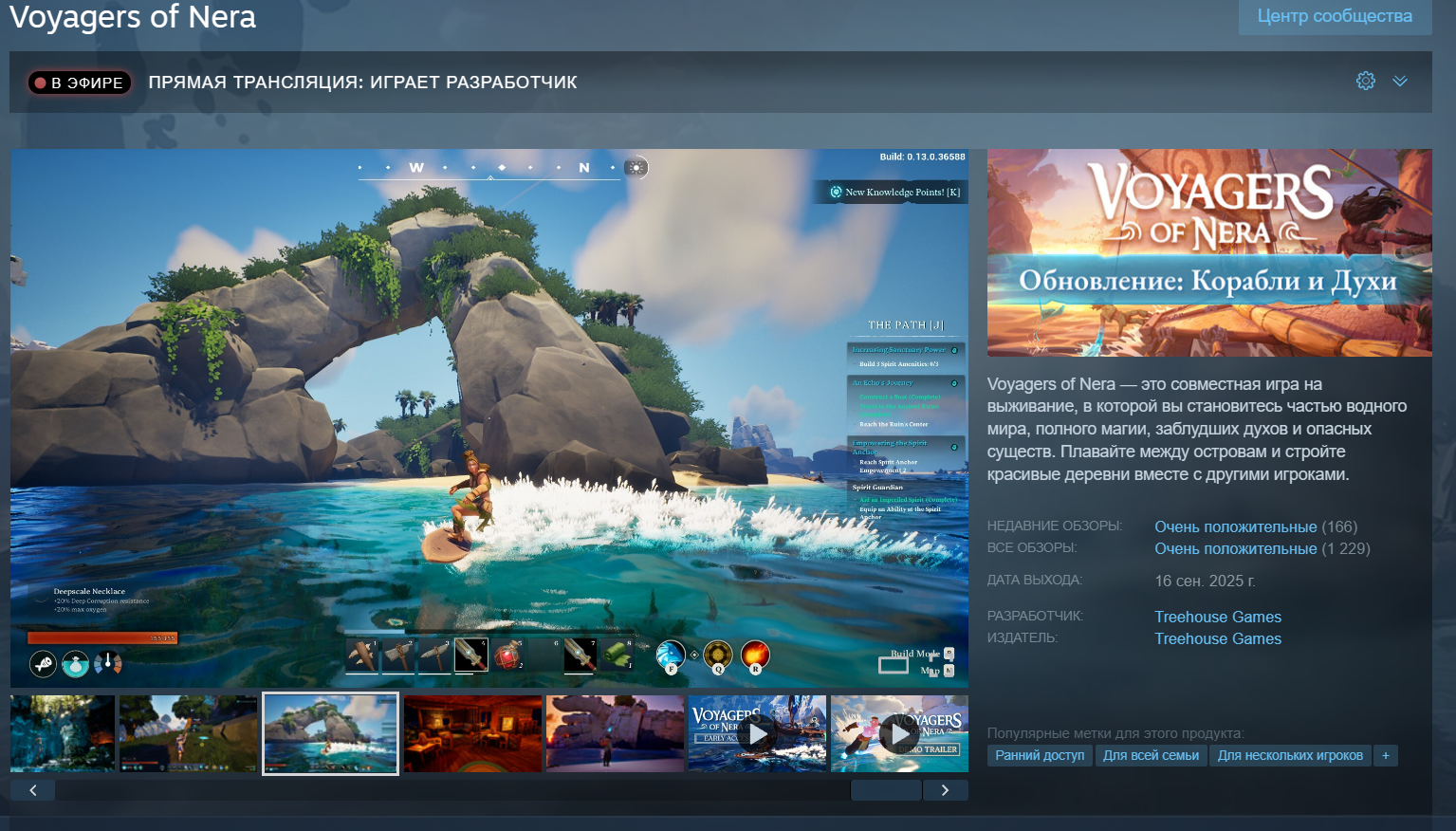Play the Demo Trailer video thumbnail
The image size is (1456, 831).
point(899,733)
